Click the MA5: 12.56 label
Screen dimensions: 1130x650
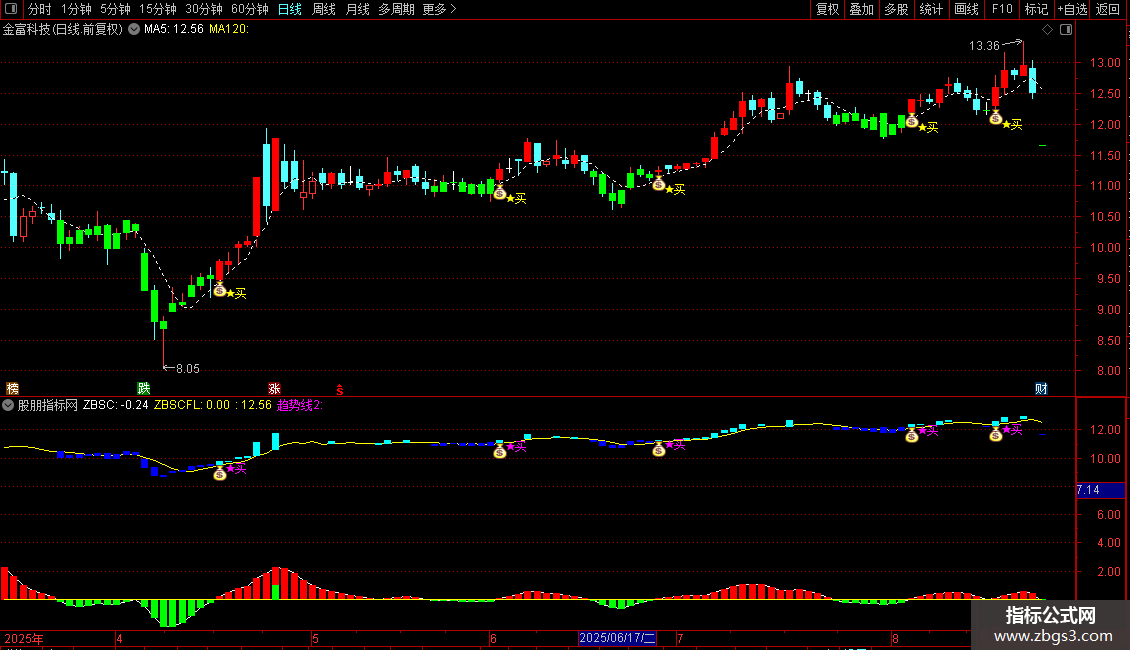coord(174,29)
